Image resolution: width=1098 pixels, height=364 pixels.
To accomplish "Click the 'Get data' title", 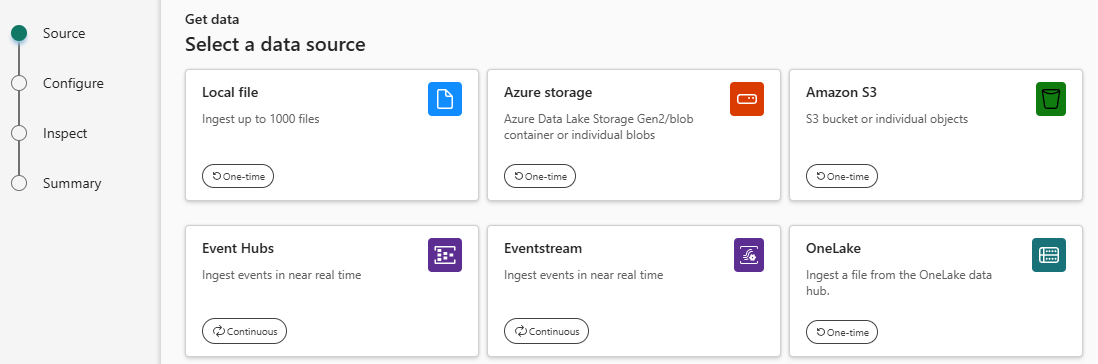I will 212,20.
